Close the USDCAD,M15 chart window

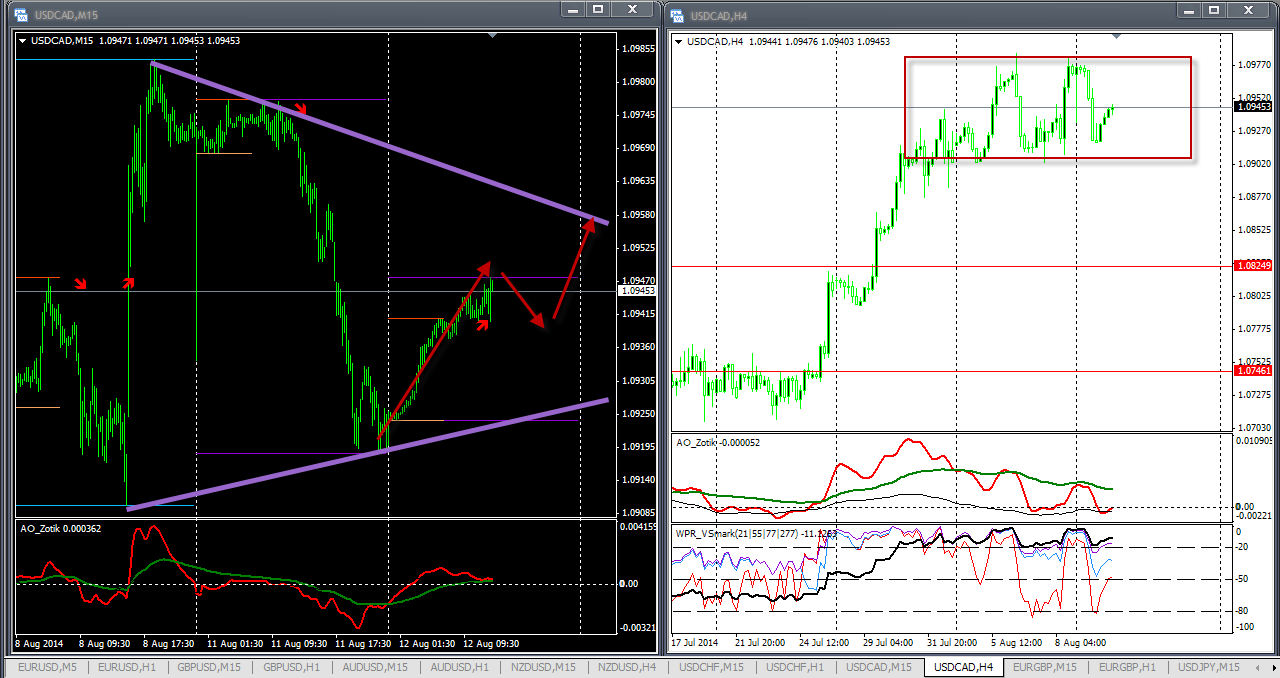(x=632, y=9)
